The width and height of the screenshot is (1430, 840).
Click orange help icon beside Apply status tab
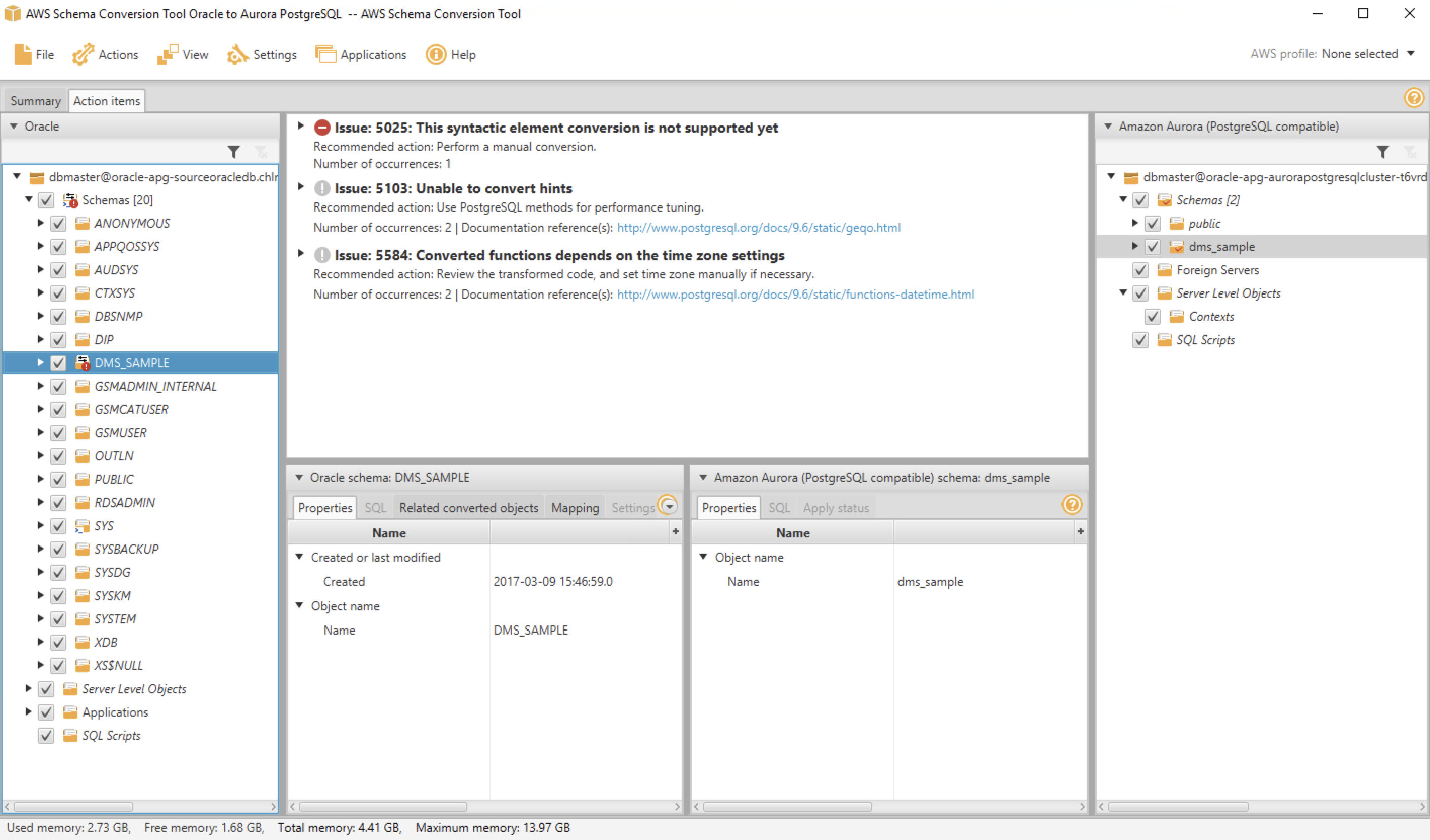[x=1072, y=504]
